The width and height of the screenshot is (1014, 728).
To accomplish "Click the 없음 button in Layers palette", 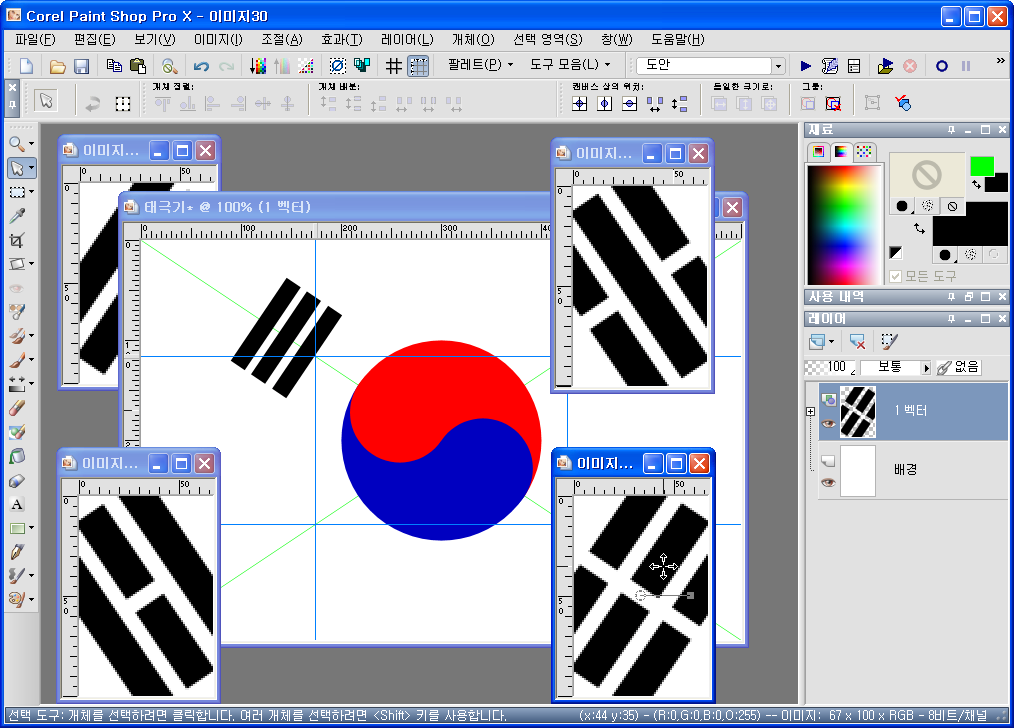I will pos(960,366).
